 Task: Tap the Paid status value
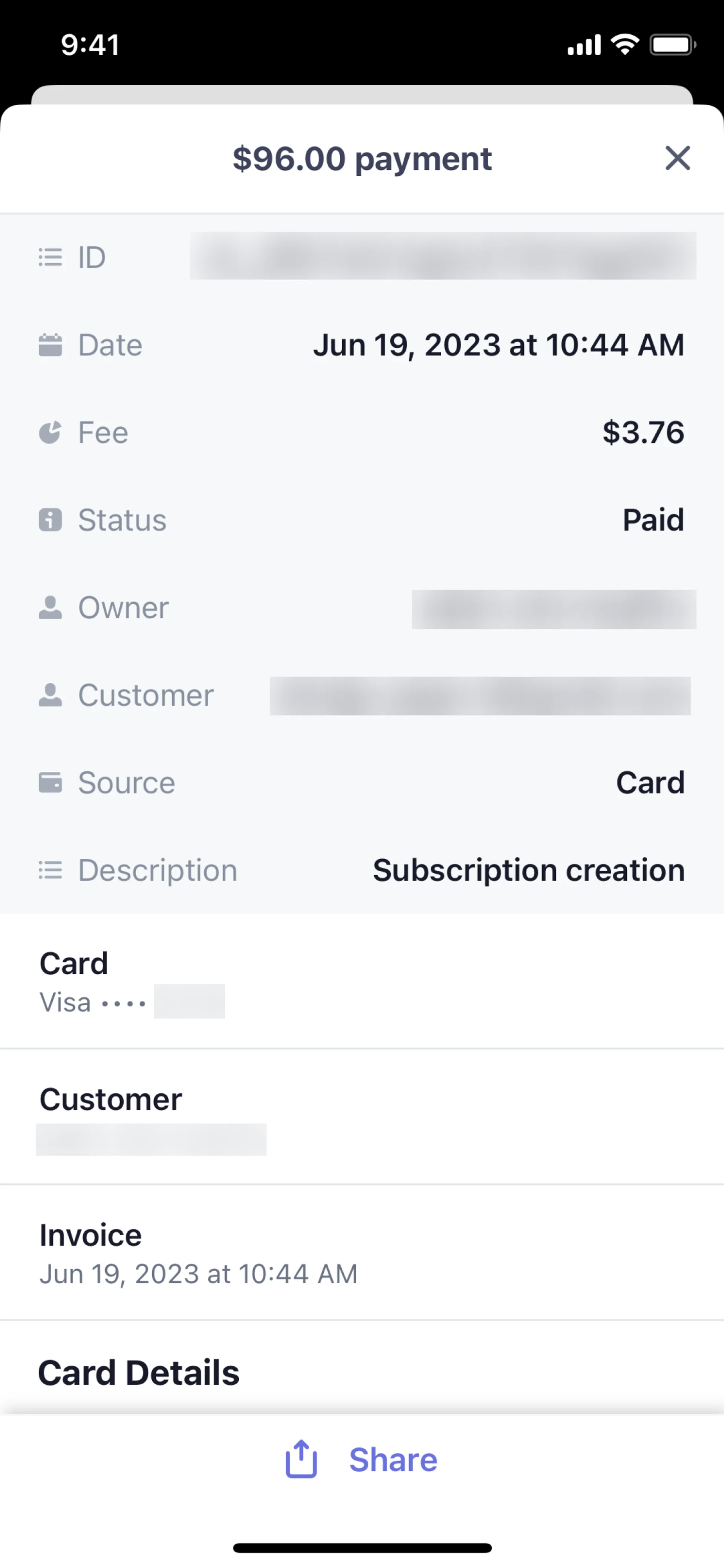653,521
